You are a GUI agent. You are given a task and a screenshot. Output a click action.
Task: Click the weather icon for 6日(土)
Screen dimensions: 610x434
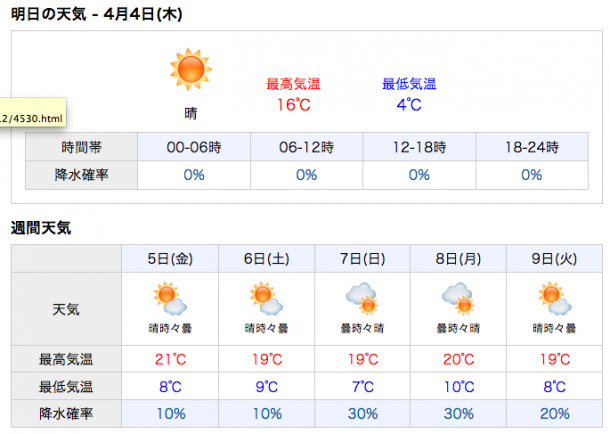tap(266, 298)
